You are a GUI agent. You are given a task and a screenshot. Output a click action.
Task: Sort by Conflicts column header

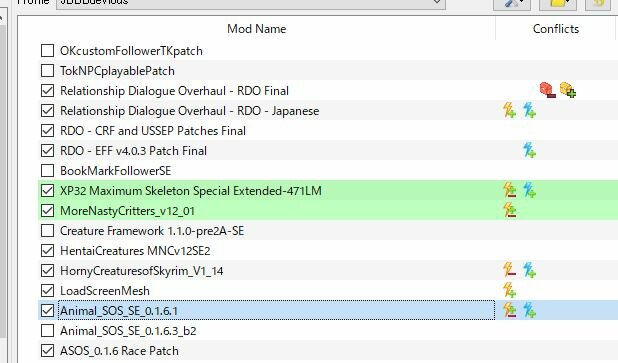pyautogui.click(x=556, y=28)
